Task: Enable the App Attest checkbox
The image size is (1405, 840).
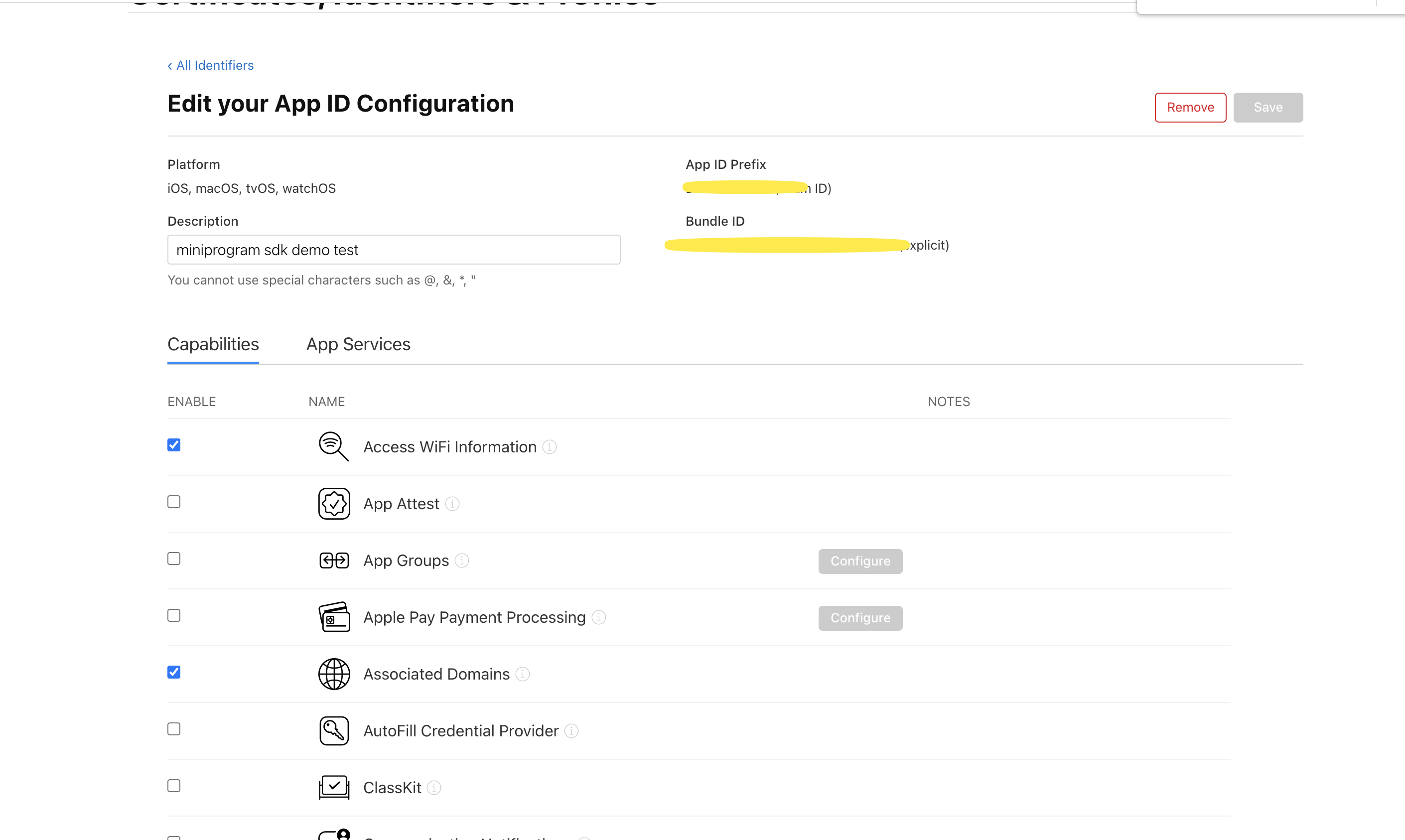Action: (x=174, y=502)
